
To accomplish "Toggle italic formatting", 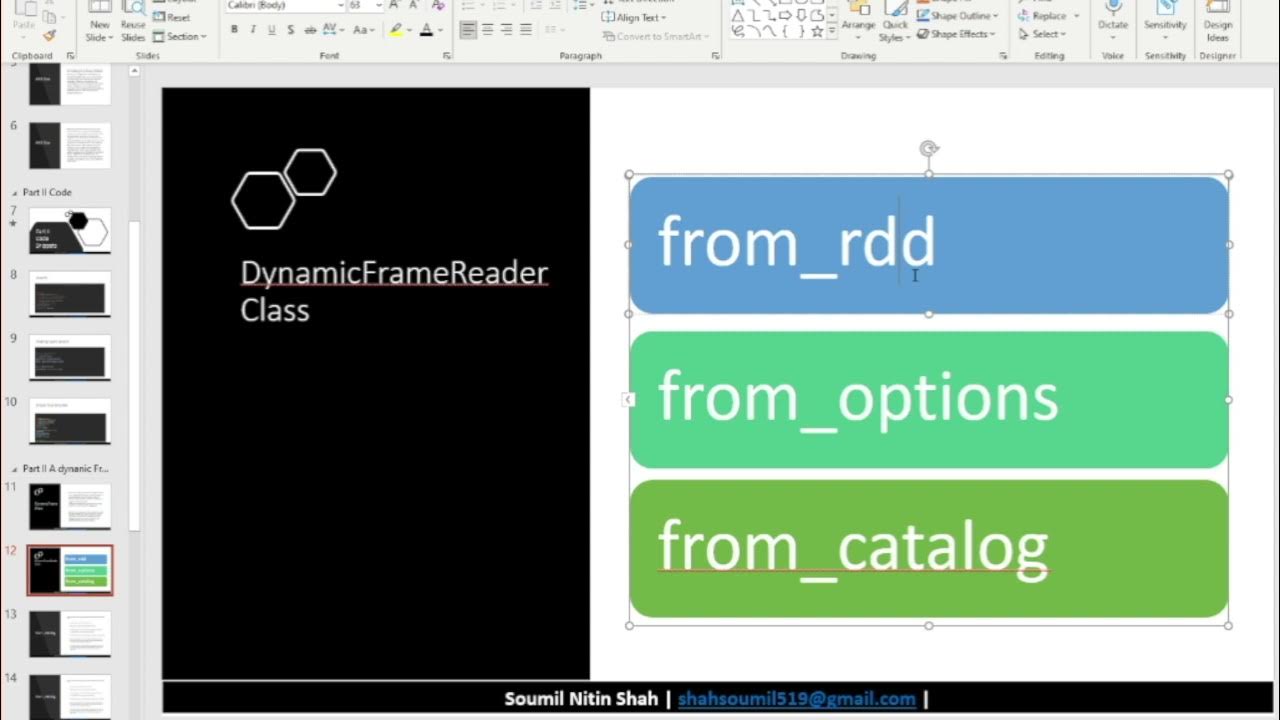I will coord(253,30).
